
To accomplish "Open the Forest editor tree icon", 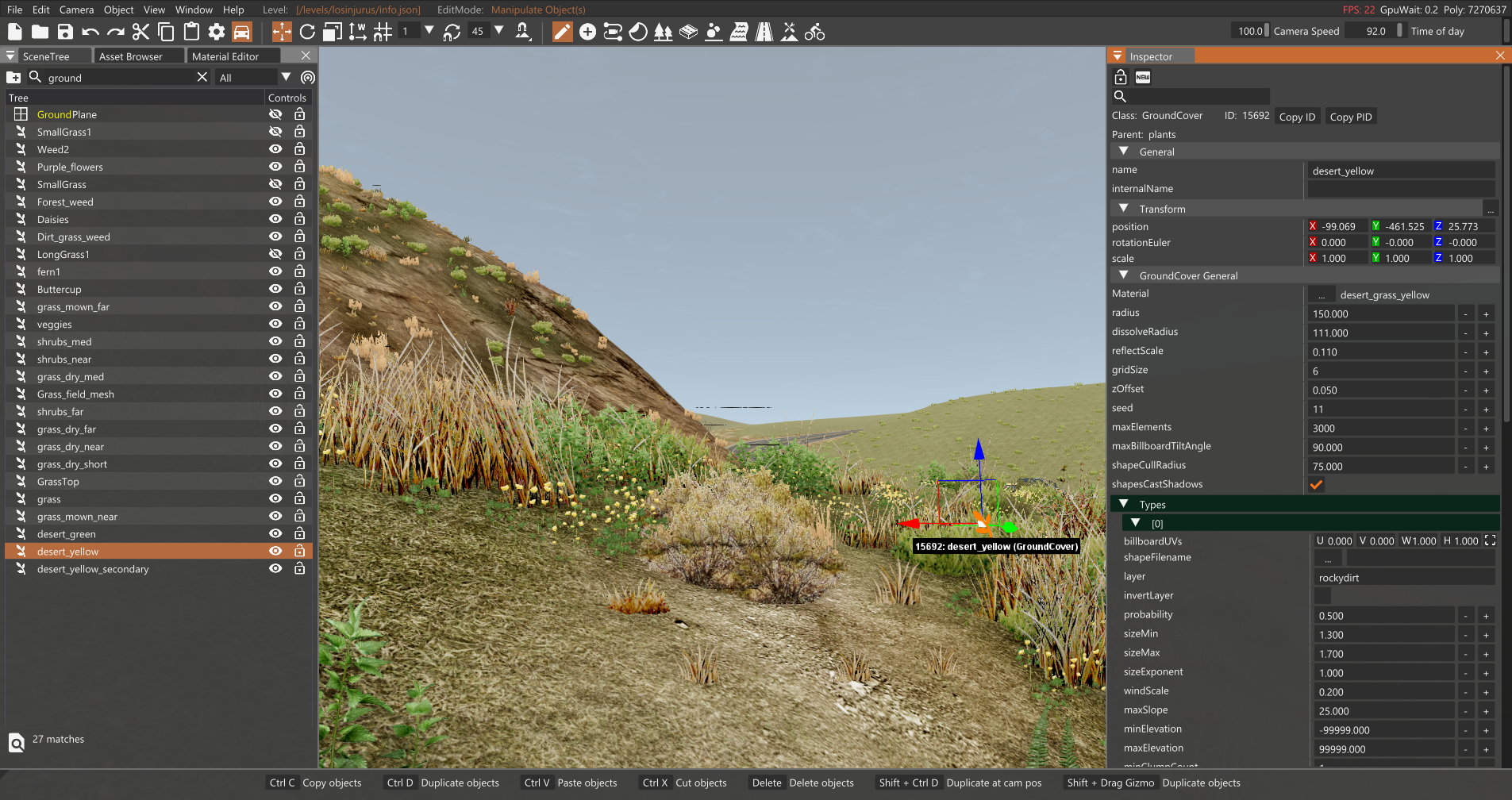I will pos(663,32).
